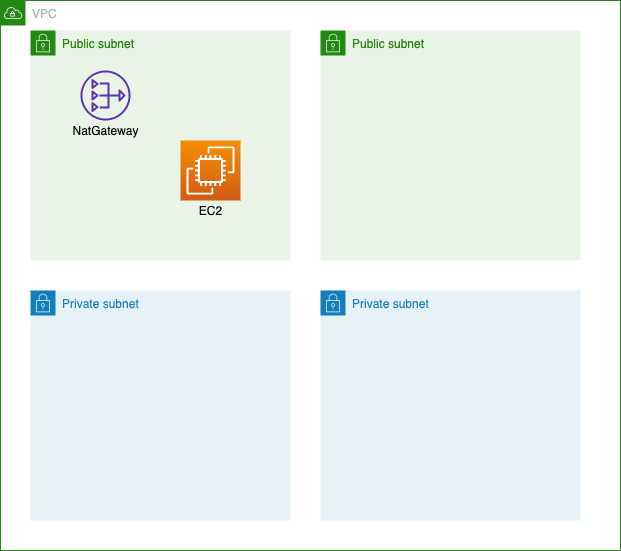The image size is (621, 551).
Task: Click lock icon of private subnet under empty public subnet
Action: (333, 303)
